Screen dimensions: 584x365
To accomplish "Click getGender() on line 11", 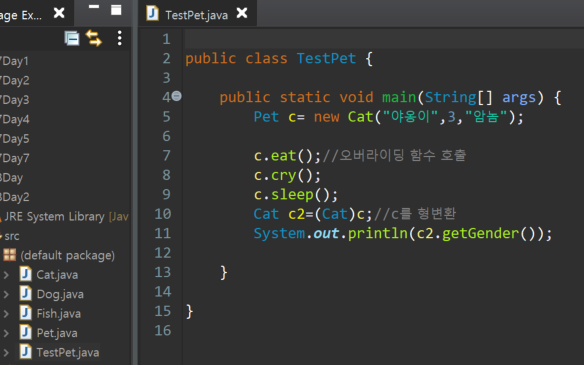I will pos(480,234).
